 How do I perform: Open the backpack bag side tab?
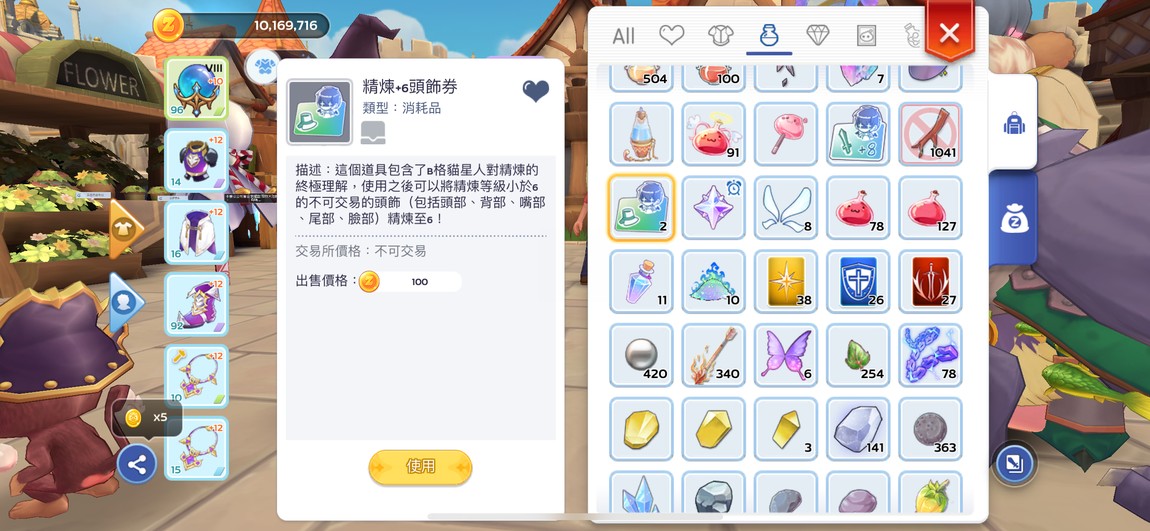point(1014,123)
